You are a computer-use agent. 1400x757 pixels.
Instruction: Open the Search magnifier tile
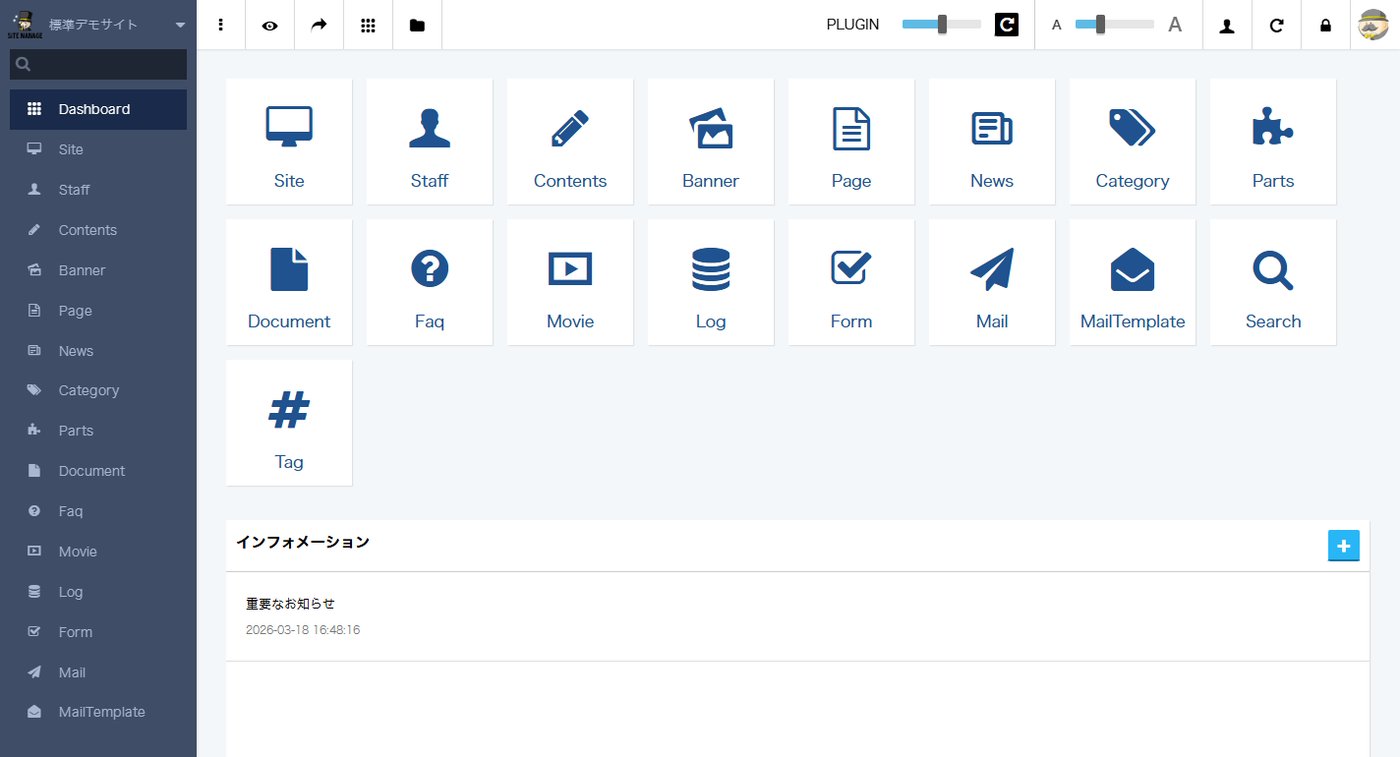coord(1273,282)
